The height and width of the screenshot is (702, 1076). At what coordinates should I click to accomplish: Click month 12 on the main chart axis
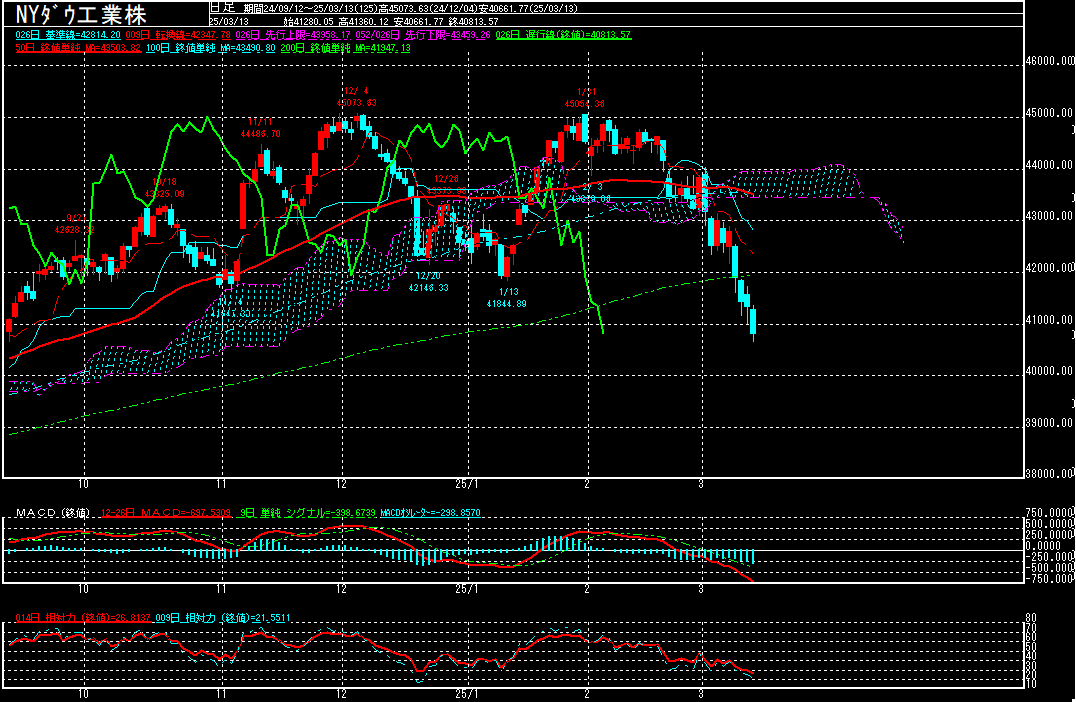click(342, 484)
